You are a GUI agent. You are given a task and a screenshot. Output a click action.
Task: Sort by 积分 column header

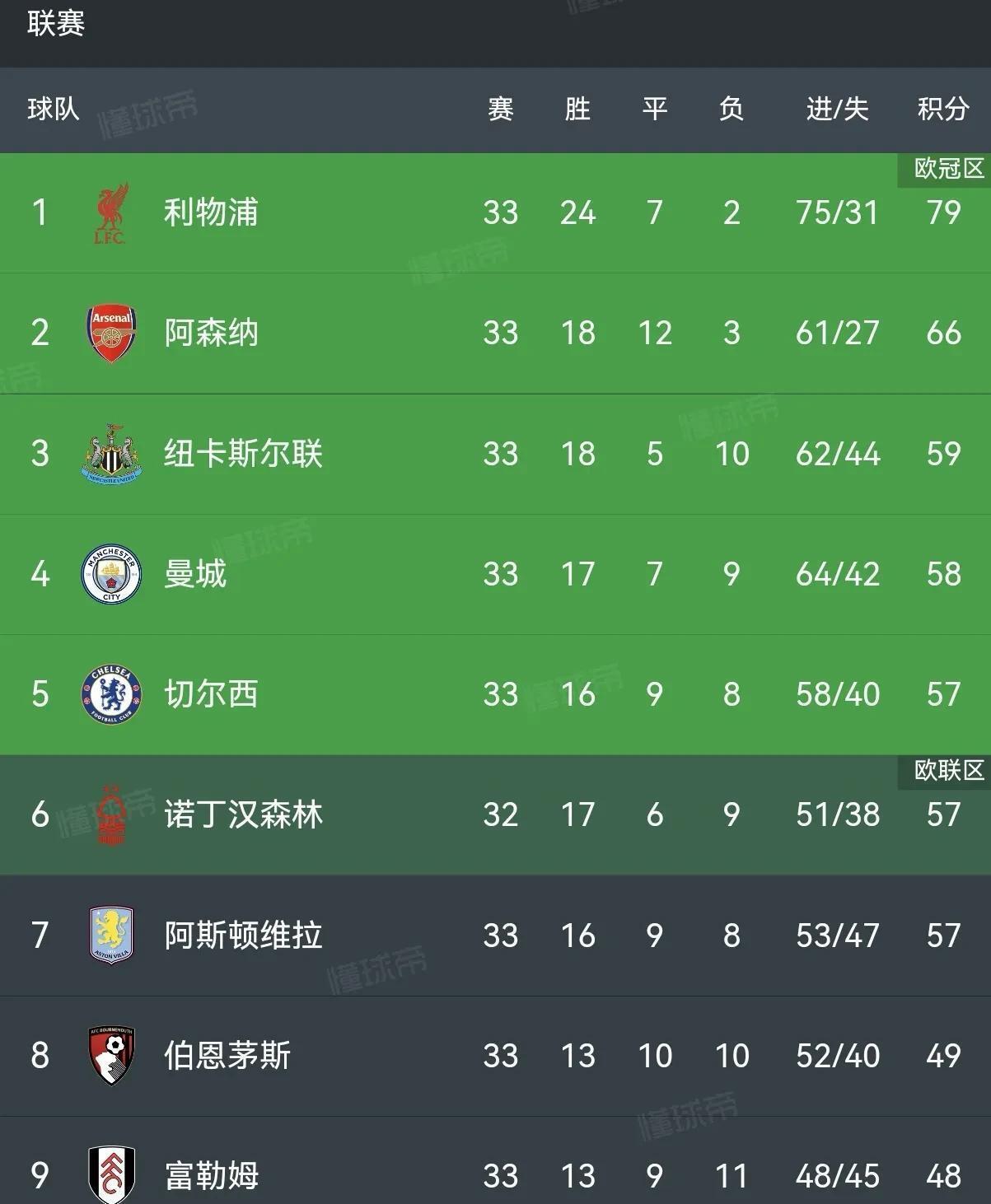coord(943,109)
